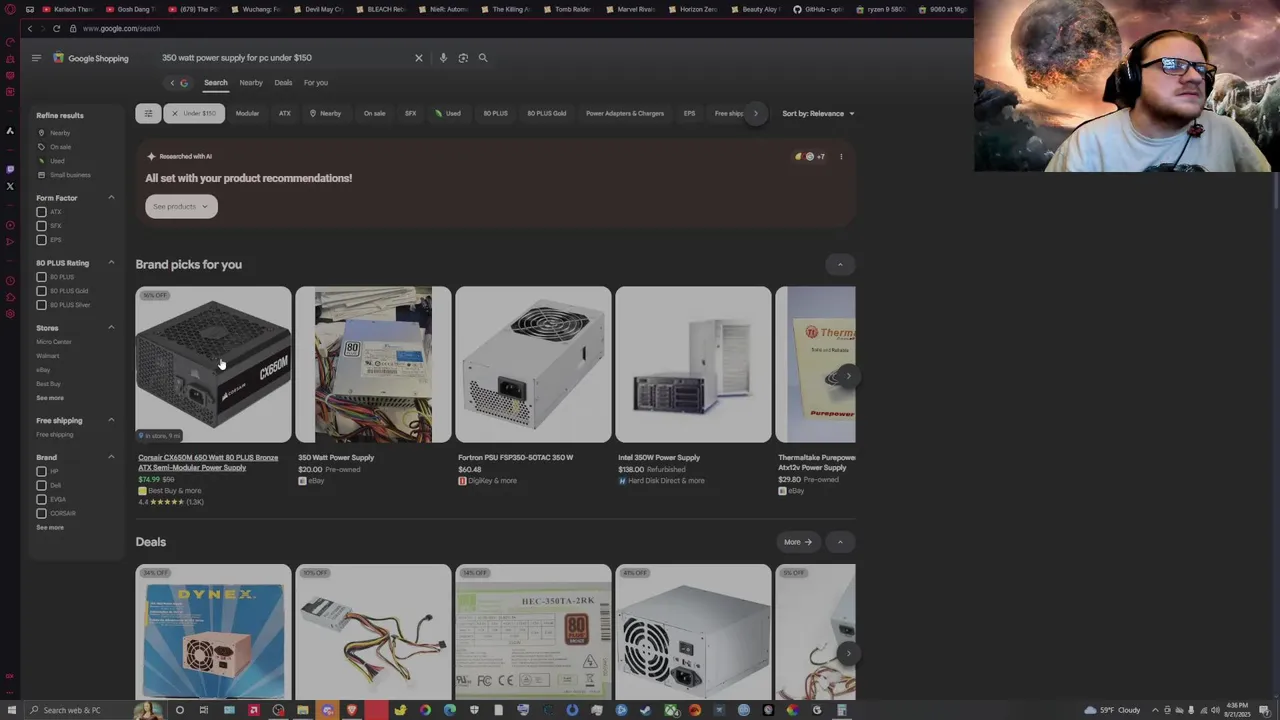
Task: Click the Opera GX logo icon
Action: pos(10,9)
